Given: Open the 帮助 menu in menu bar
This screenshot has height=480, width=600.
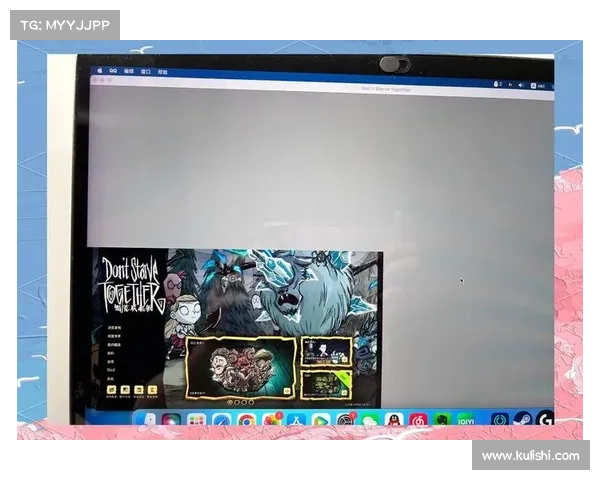Looking at the screenshot, I should (x=163, y=72).
